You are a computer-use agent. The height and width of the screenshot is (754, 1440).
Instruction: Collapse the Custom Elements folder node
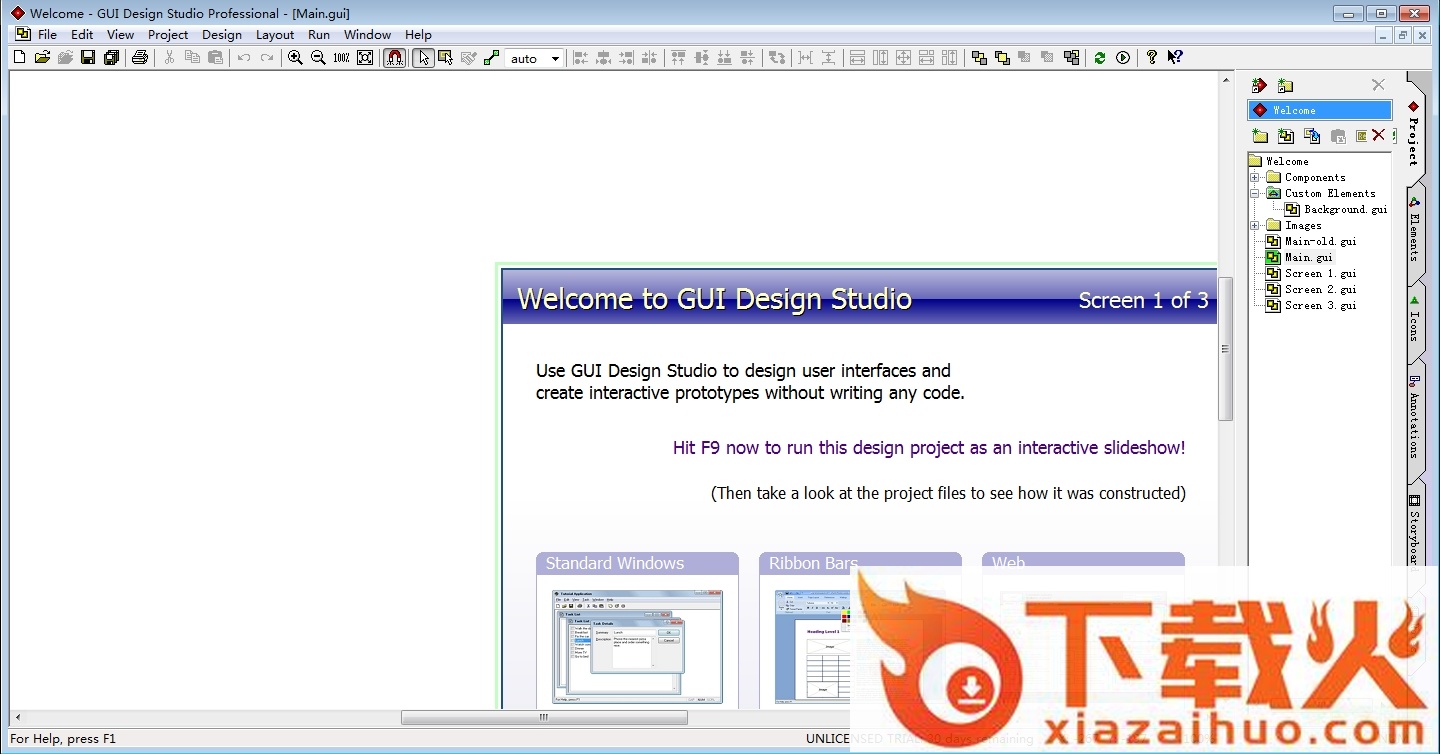pos(1255,193)
